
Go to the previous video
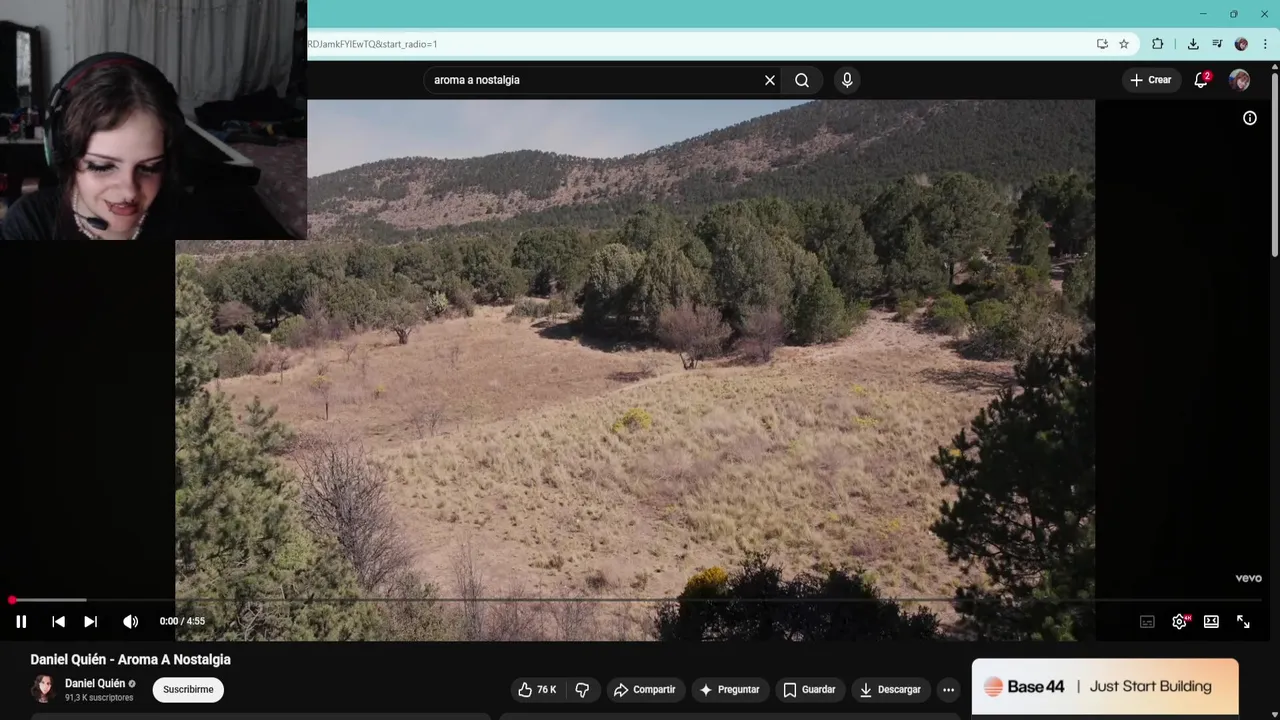tap(58, 621)
